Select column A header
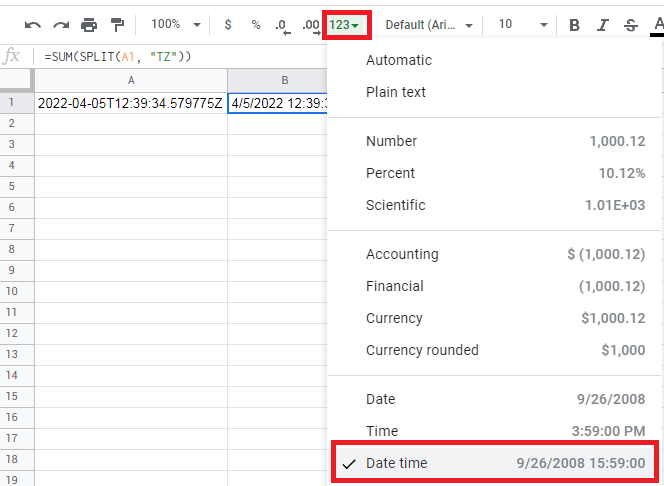This screenshot has height=486, width=664. 131,80
